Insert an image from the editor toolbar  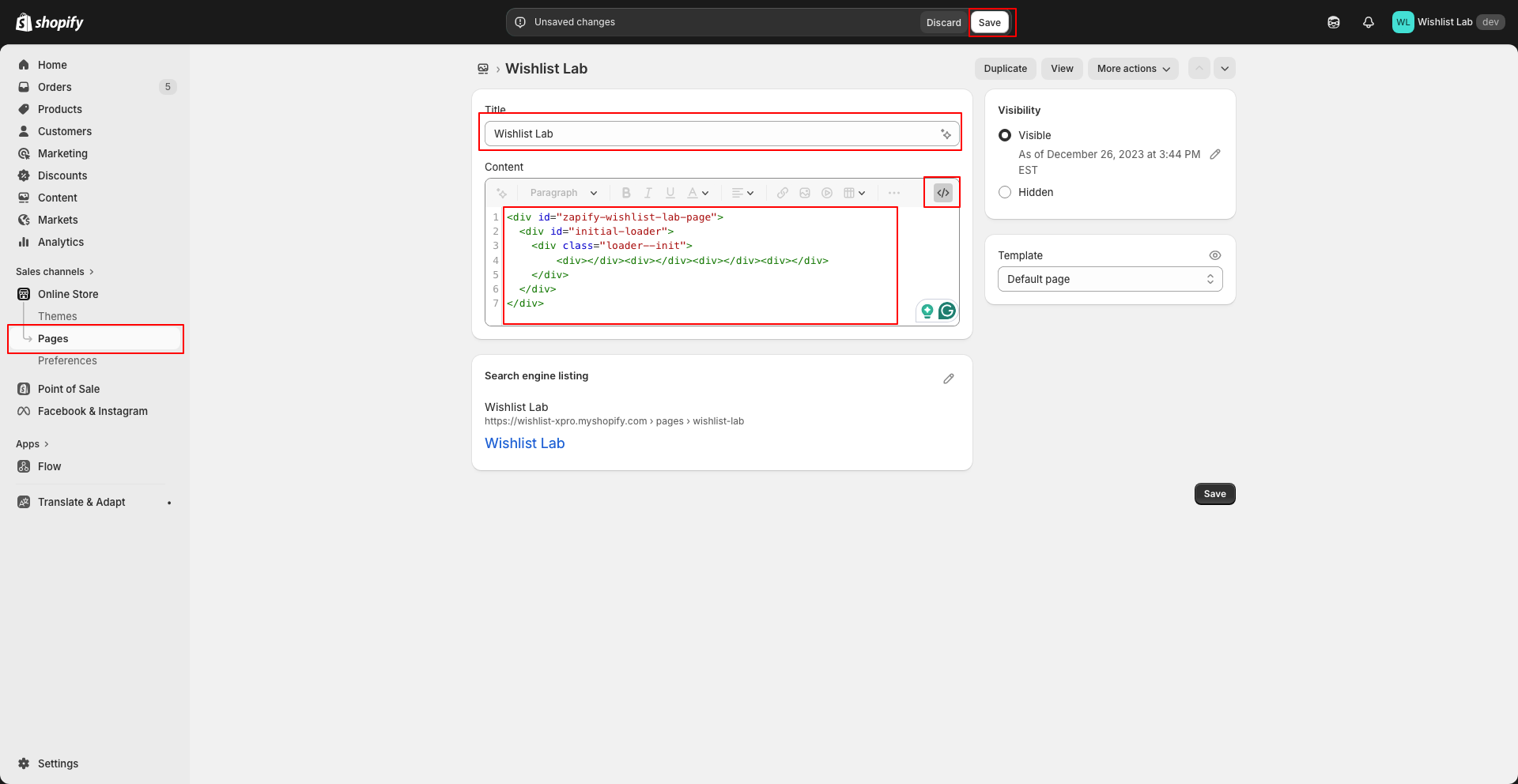point(805,193)
